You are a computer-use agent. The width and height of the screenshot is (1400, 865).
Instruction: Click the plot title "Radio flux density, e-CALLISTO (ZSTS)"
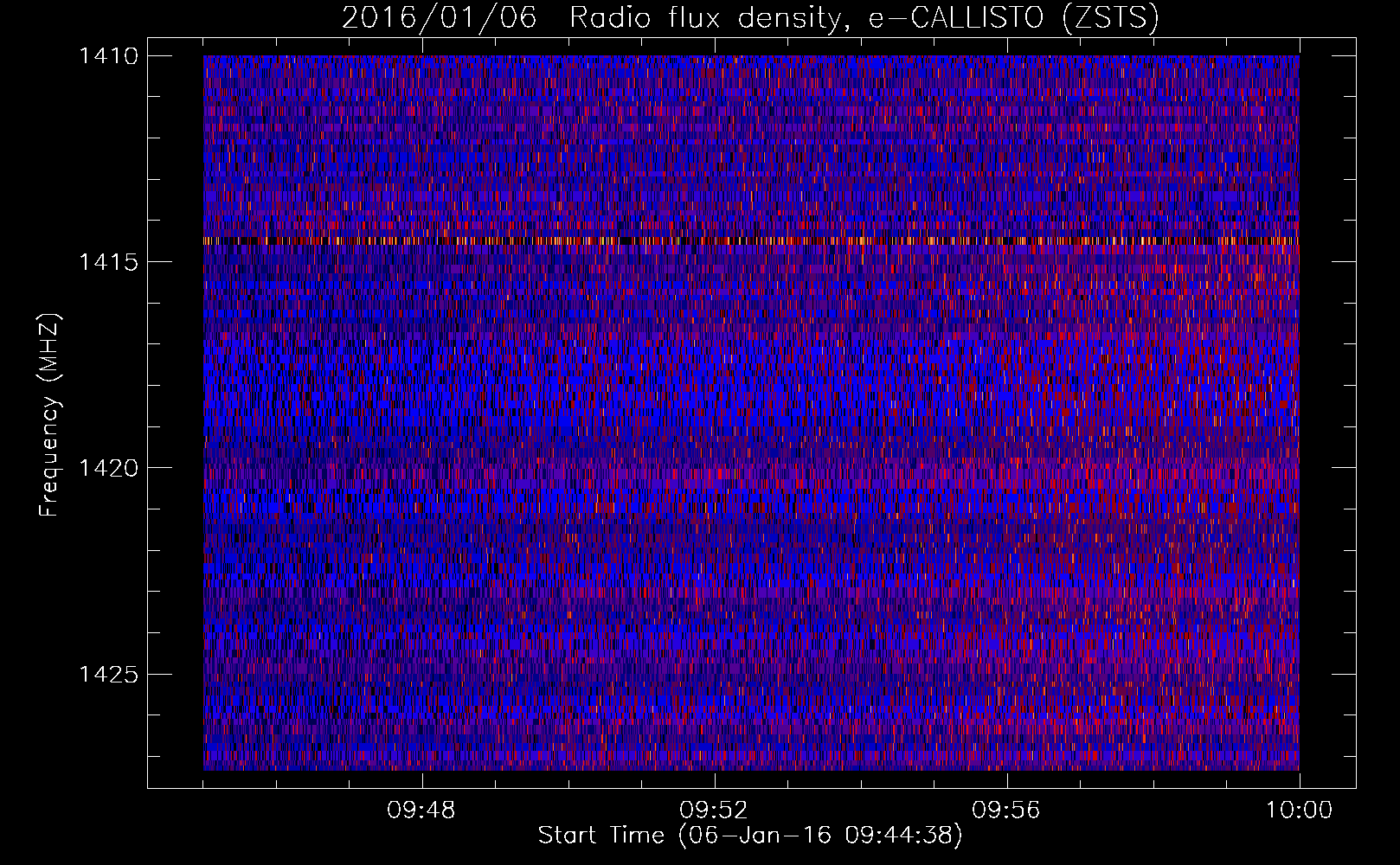(x=863, y=18)
